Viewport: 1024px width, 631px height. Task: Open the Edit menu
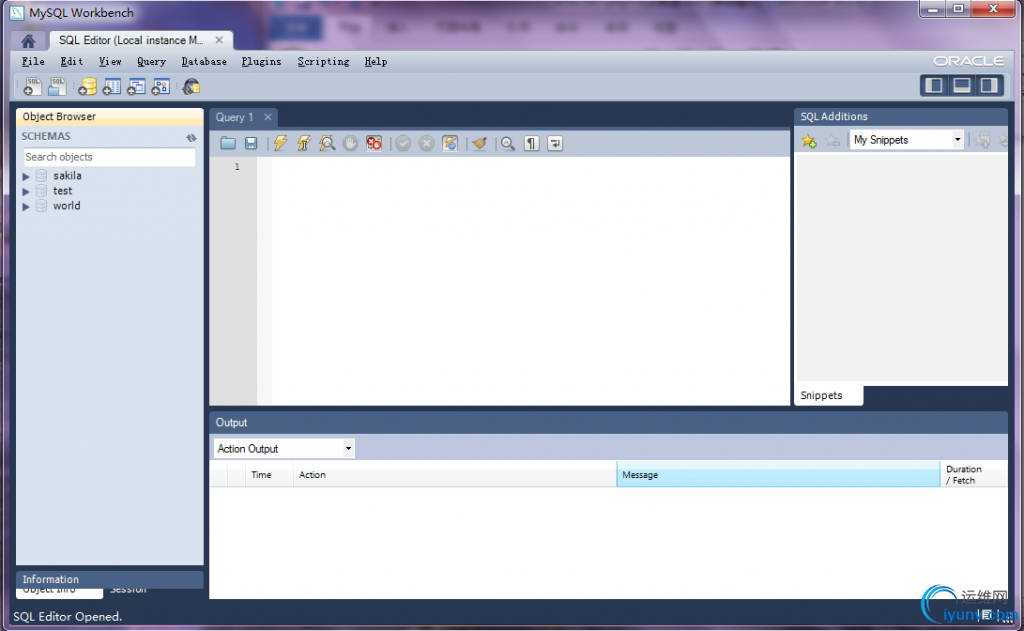72,61
